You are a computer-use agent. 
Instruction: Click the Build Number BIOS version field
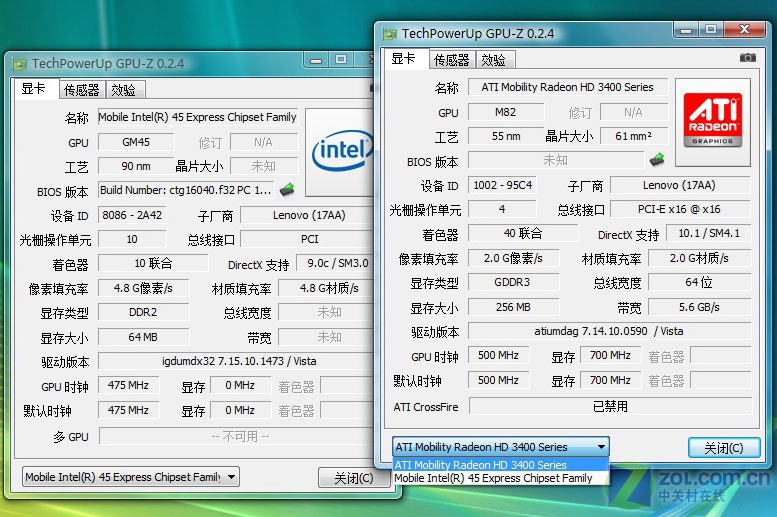point(186,190)
